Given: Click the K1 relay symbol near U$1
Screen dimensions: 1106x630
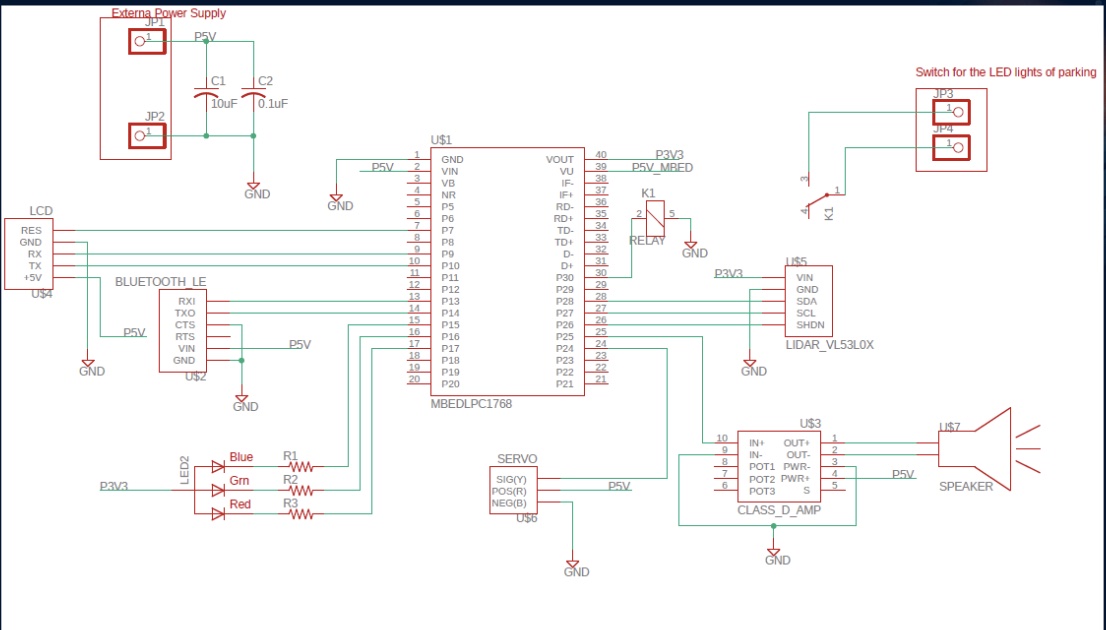Looking at the screenshot, I should pos(653,216).
